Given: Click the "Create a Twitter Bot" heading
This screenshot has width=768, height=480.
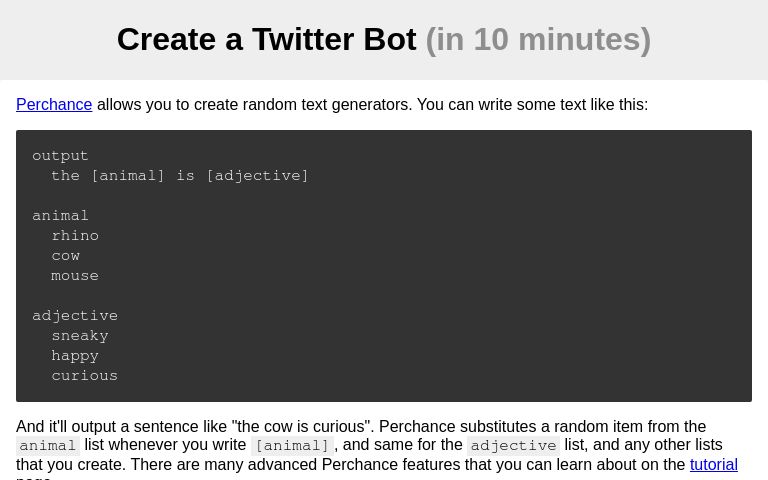Looking at the screenshot, I should [266, 39].
